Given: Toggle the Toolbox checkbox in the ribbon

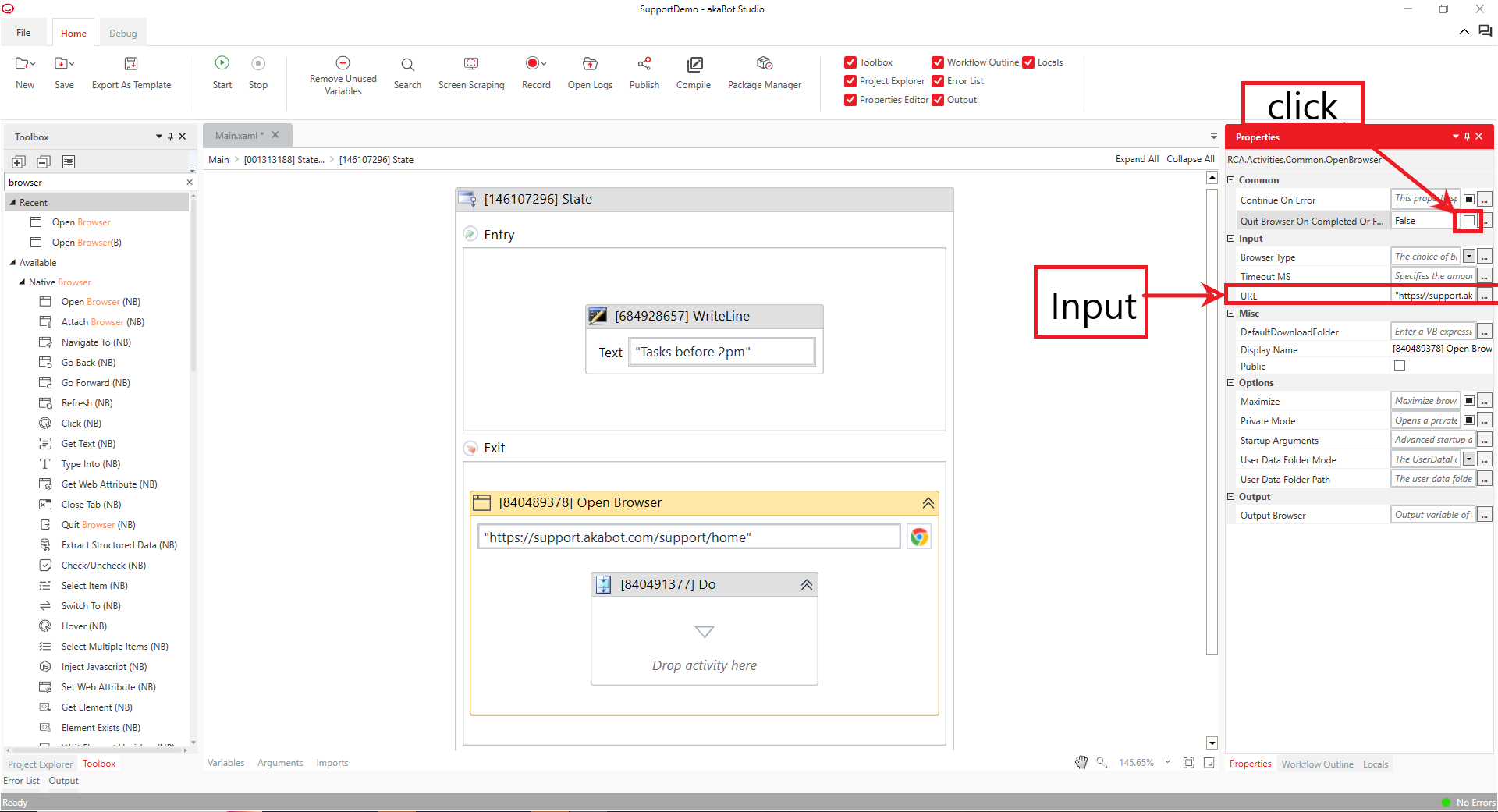Looking at the screenshot, I should click(850, 62).
